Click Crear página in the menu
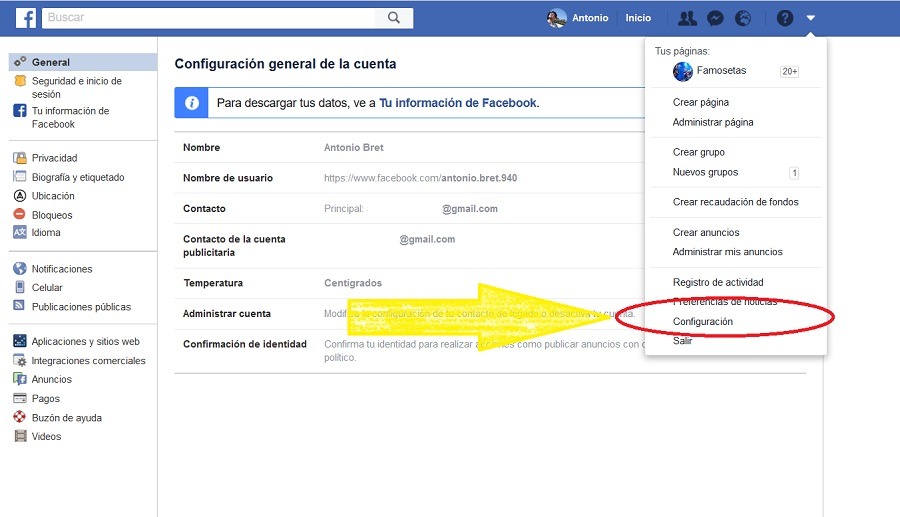 coord(701,103)
